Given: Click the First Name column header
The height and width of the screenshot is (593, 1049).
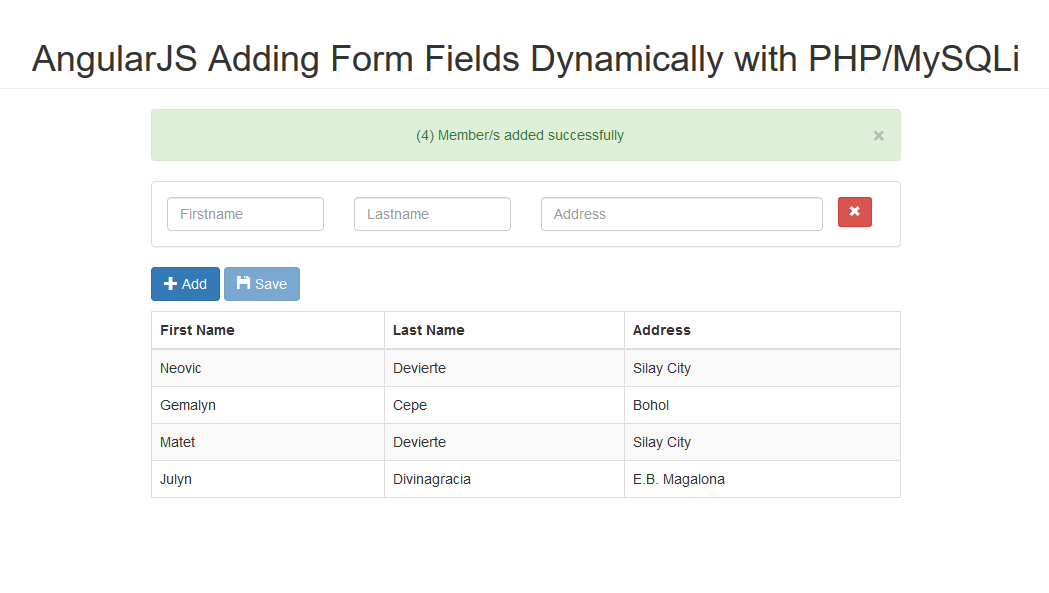Looking at the screenshot, I should (x=197, y=330).
